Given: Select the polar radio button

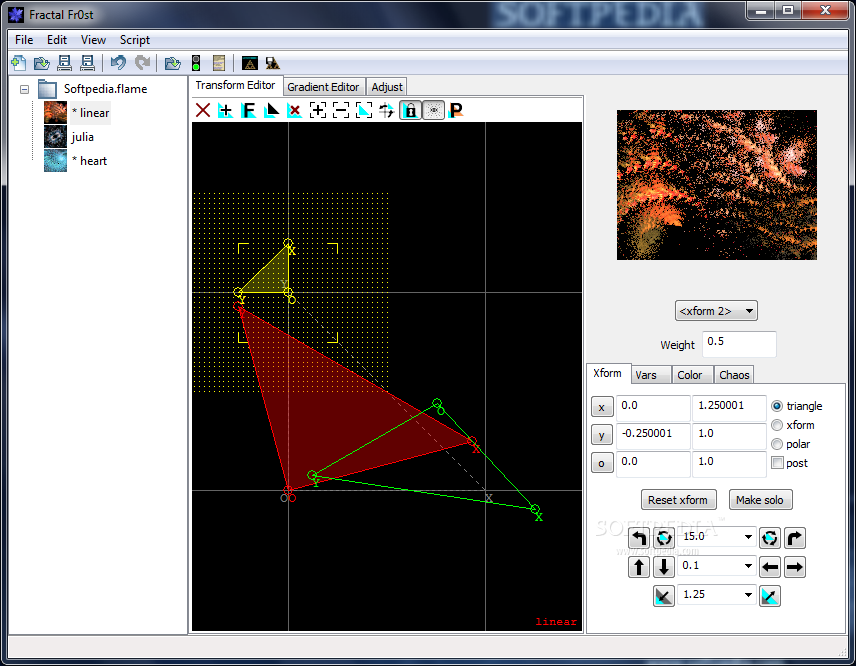Looking at the screenshot, I should tap(777, 444).
